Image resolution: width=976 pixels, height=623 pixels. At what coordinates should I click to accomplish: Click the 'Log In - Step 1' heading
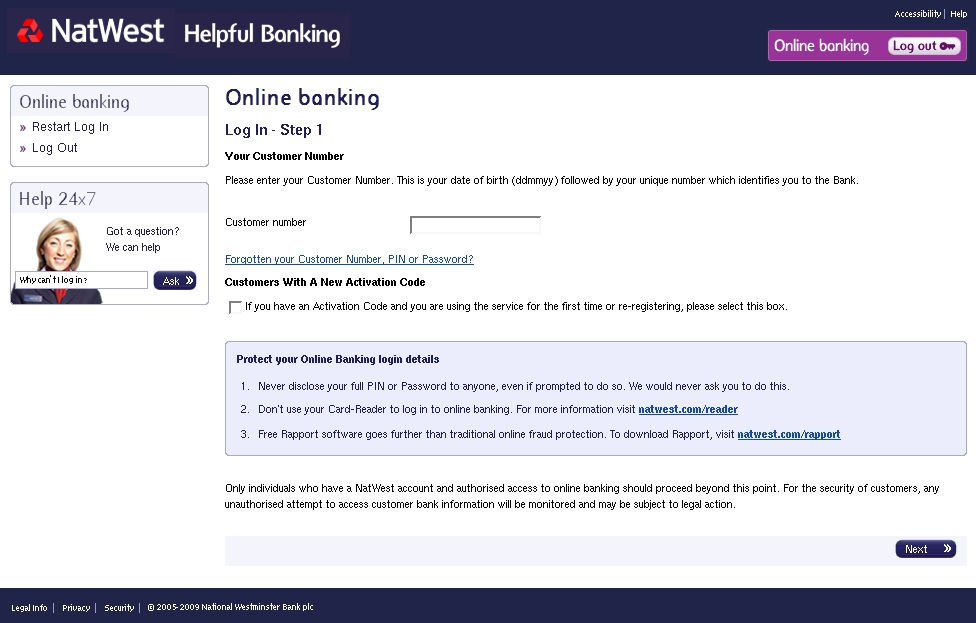274,130
